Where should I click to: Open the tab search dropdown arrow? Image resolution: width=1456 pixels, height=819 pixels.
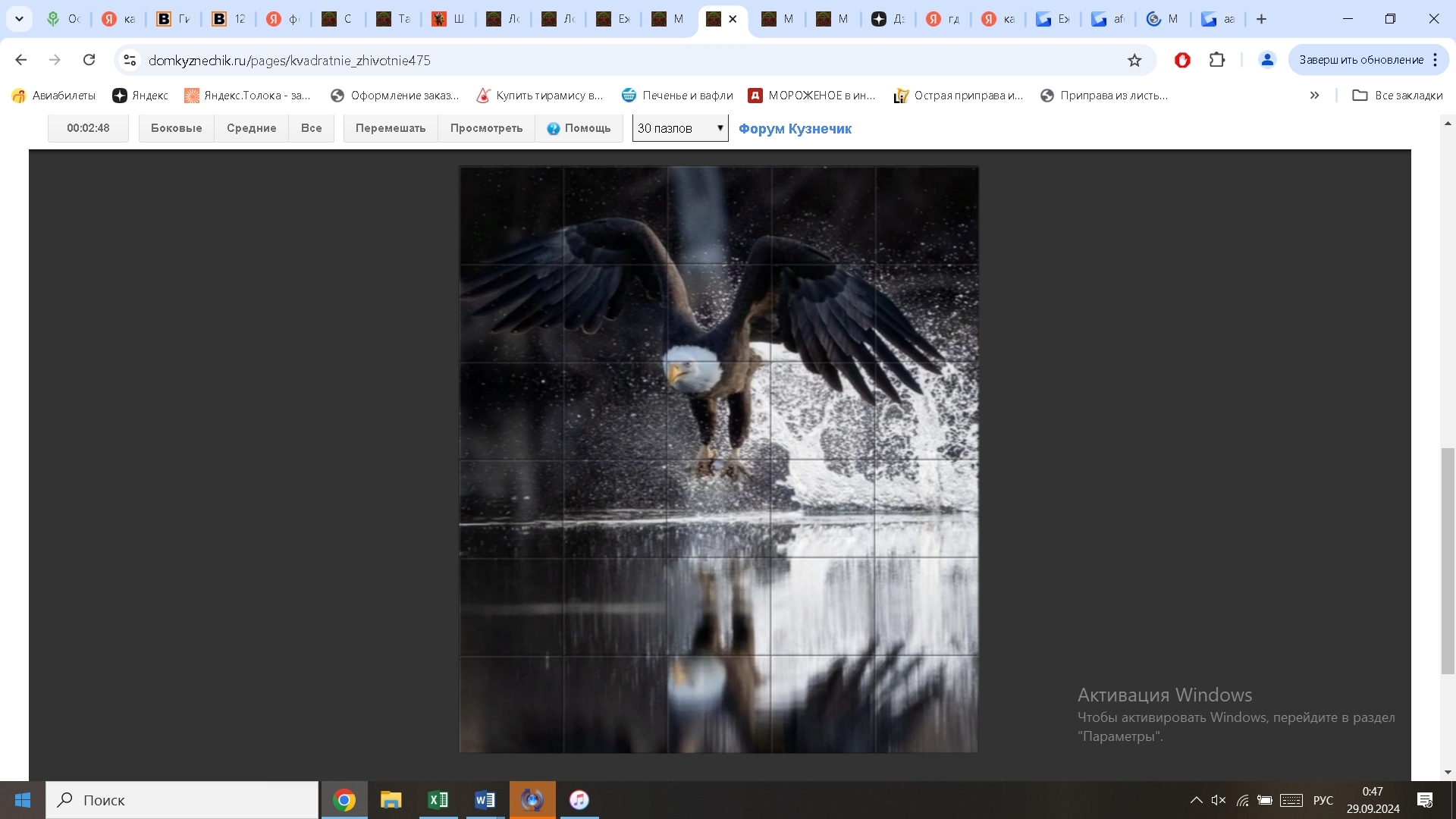(x=19, y=19)
